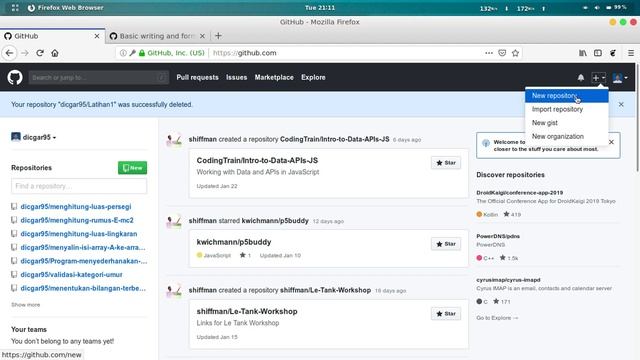The height and width of the screenshot is (360, 640).
Task: Focus the Search or jump to field
Action: coord(99,77)
